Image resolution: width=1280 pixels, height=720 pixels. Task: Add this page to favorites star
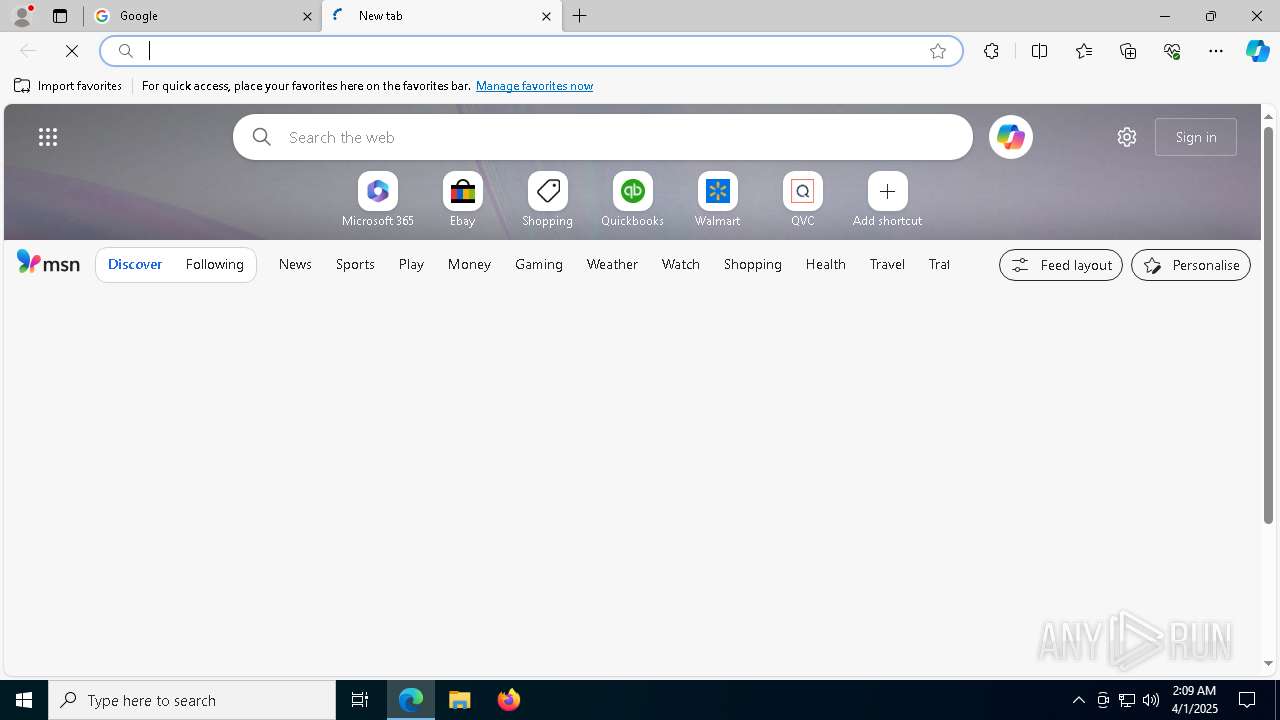938,51
